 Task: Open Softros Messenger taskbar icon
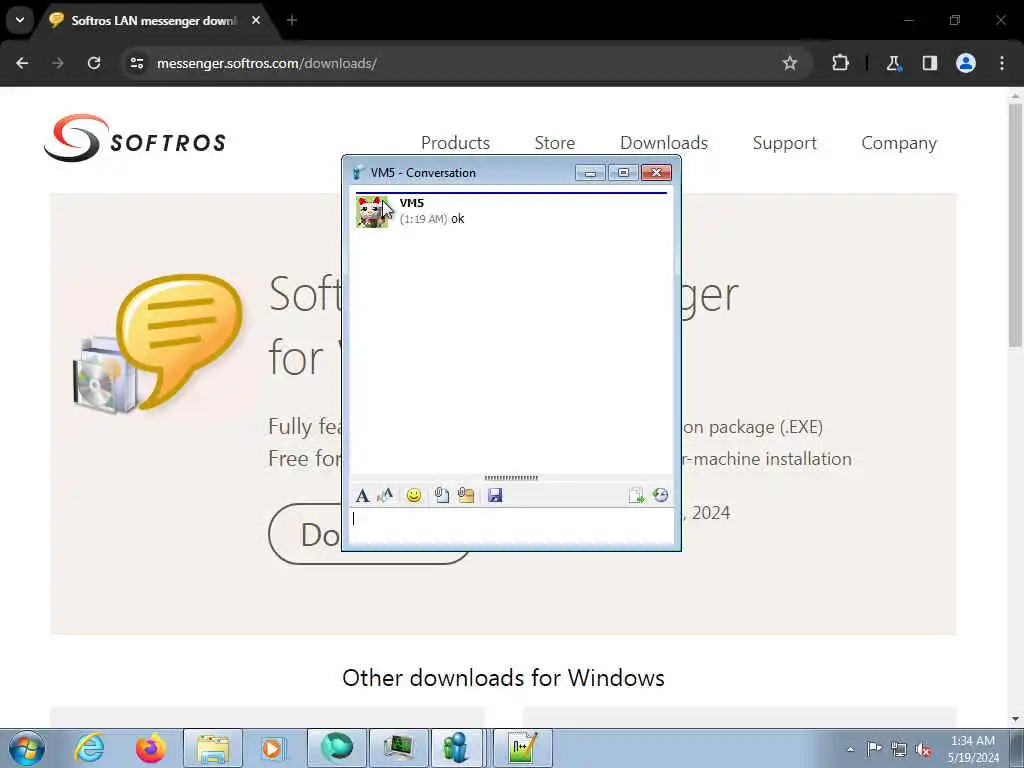click(457, 748)
